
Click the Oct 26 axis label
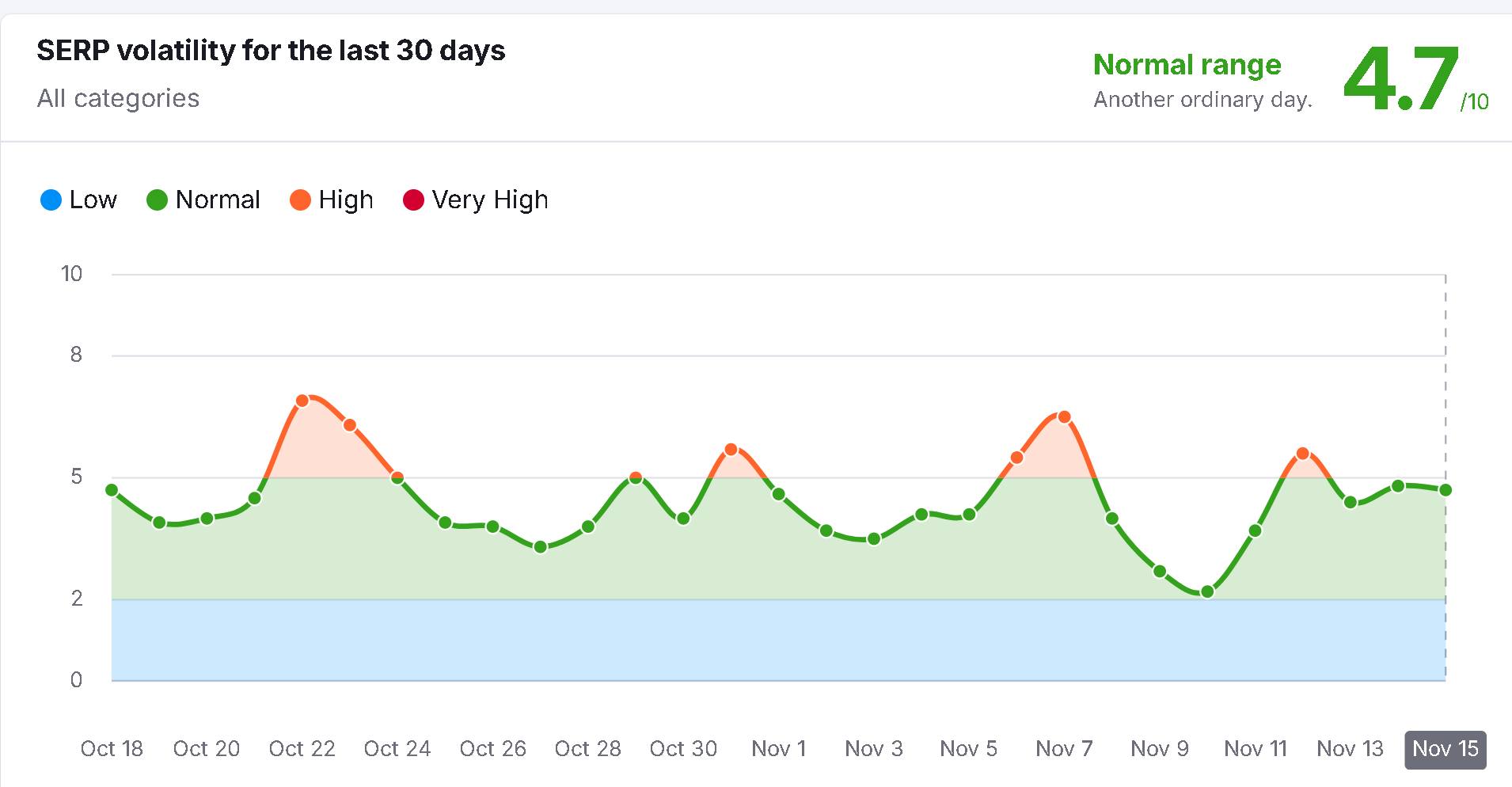point(492,749)
